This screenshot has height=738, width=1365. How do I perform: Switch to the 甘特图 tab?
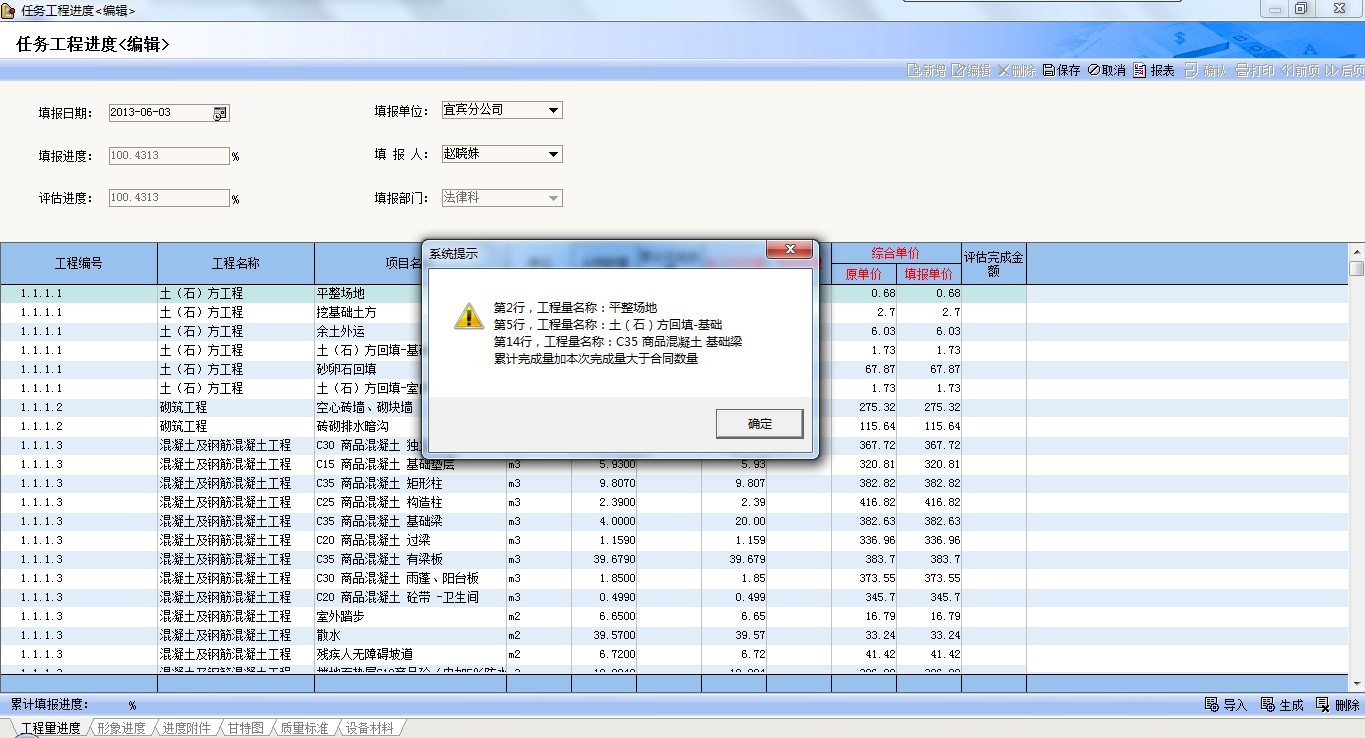245,729
